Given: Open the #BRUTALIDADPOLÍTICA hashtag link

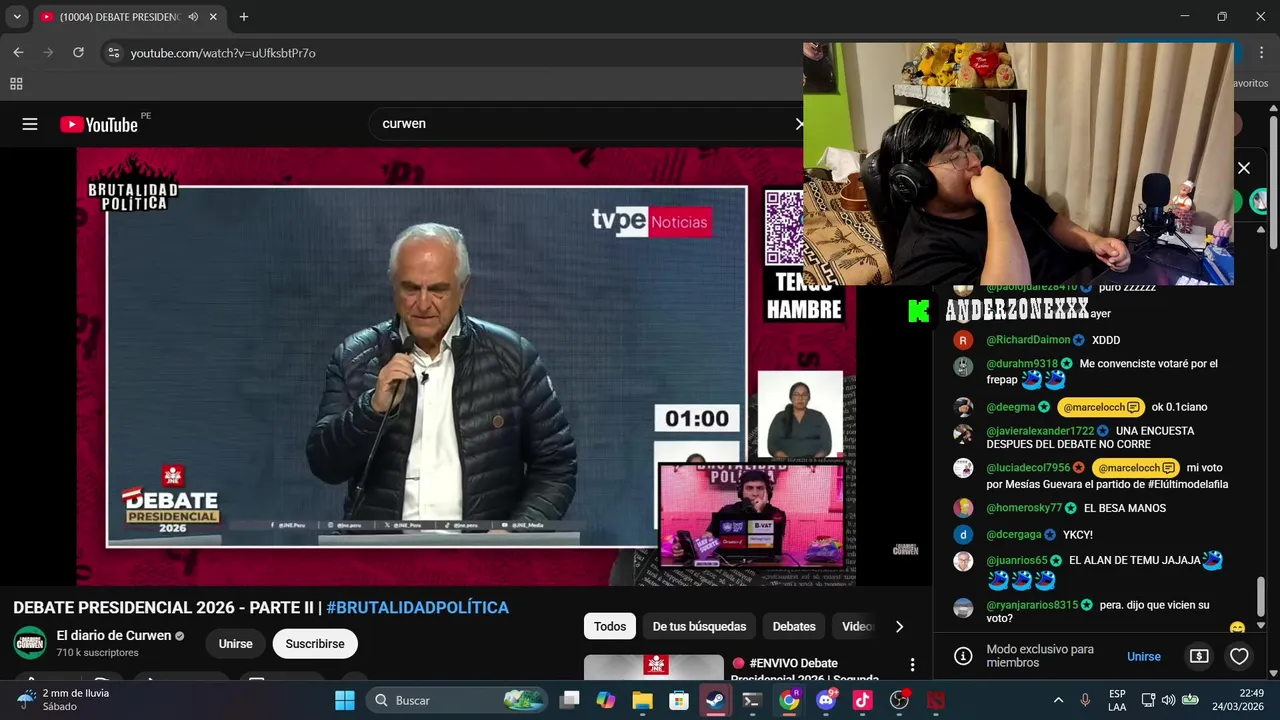Looking at the screenshot, I should pyautogui.click(x=417, y=607).
